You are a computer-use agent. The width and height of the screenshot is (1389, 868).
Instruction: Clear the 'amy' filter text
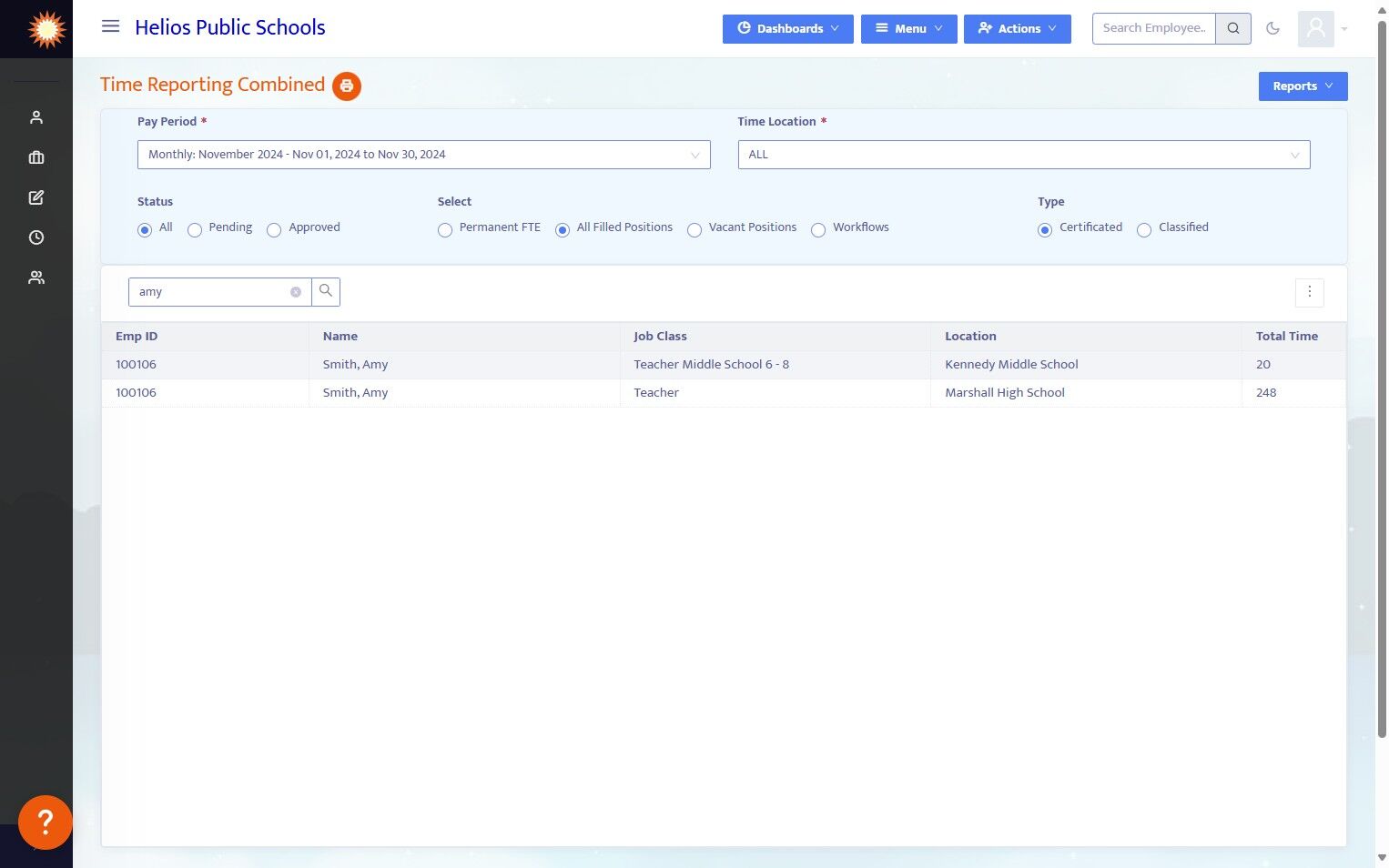tap(296, 292)
